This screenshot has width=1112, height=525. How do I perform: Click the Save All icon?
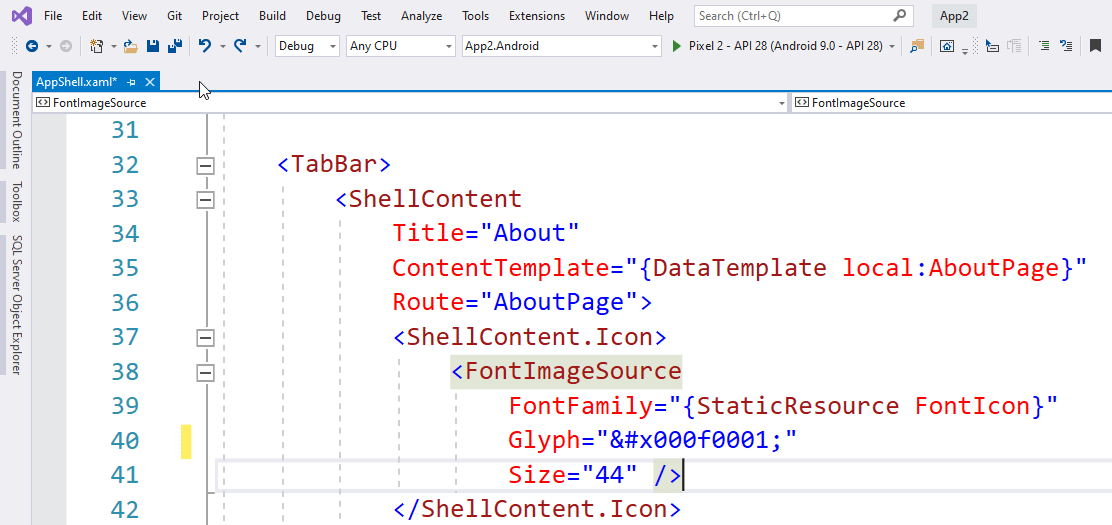tap(174, 46)
